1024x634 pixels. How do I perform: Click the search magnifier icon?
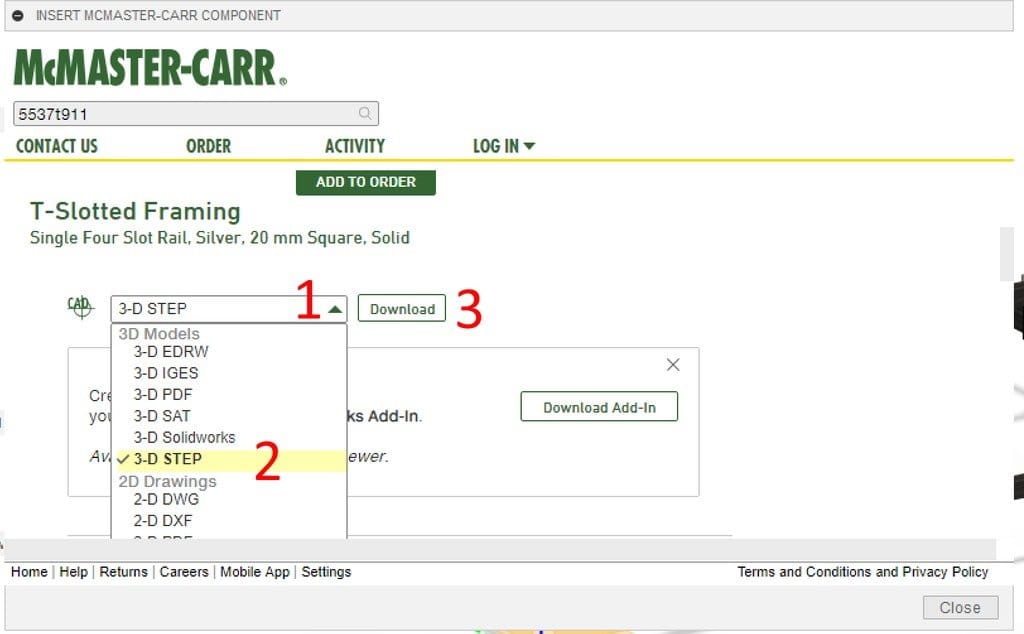coord(365,114)
